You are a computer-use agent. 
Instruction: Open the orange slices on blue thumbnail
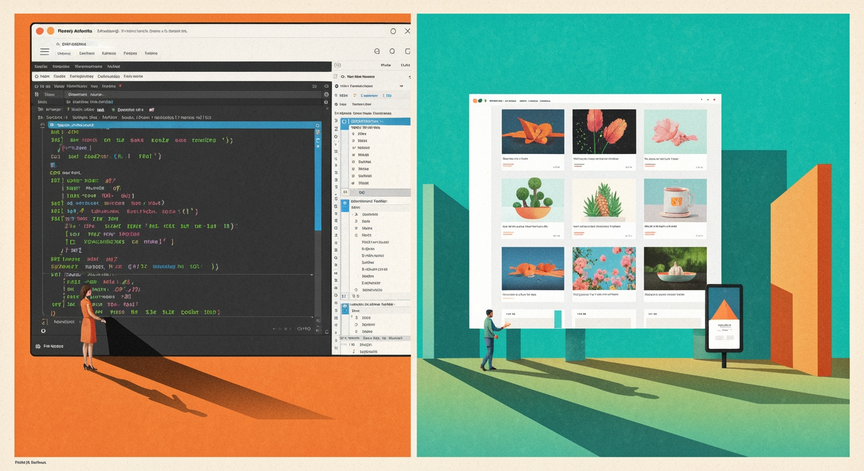[533, 268]
